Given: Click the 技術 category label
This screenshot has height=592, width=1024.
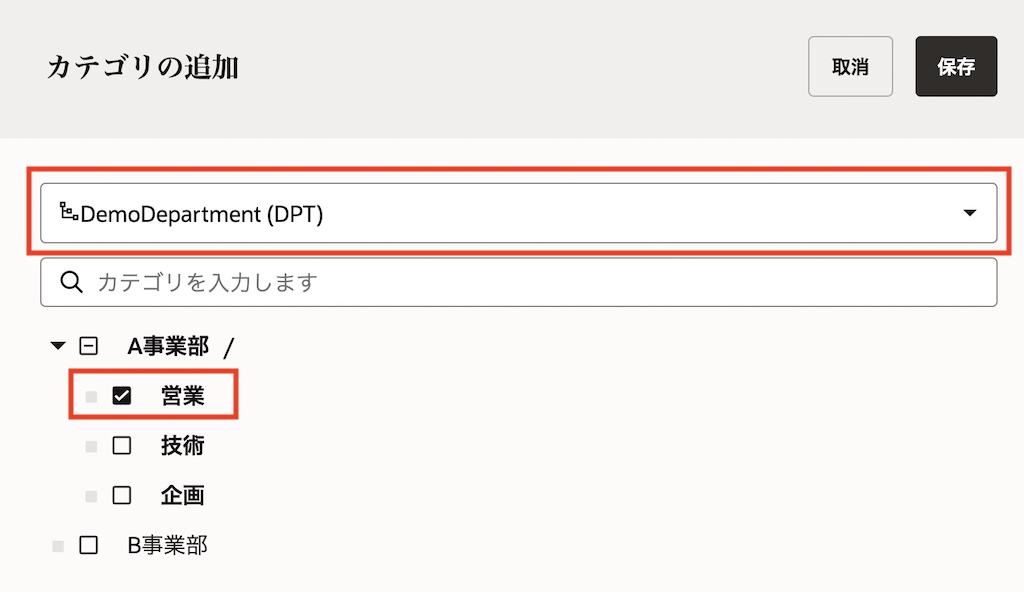Looking at the screenshot, I should point(183,446).
